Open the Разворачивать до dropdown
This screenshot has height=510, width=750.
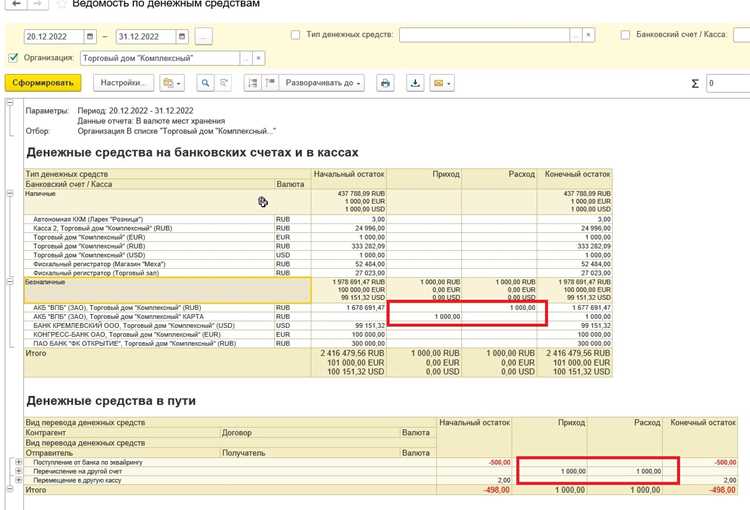tap(322, 83)
